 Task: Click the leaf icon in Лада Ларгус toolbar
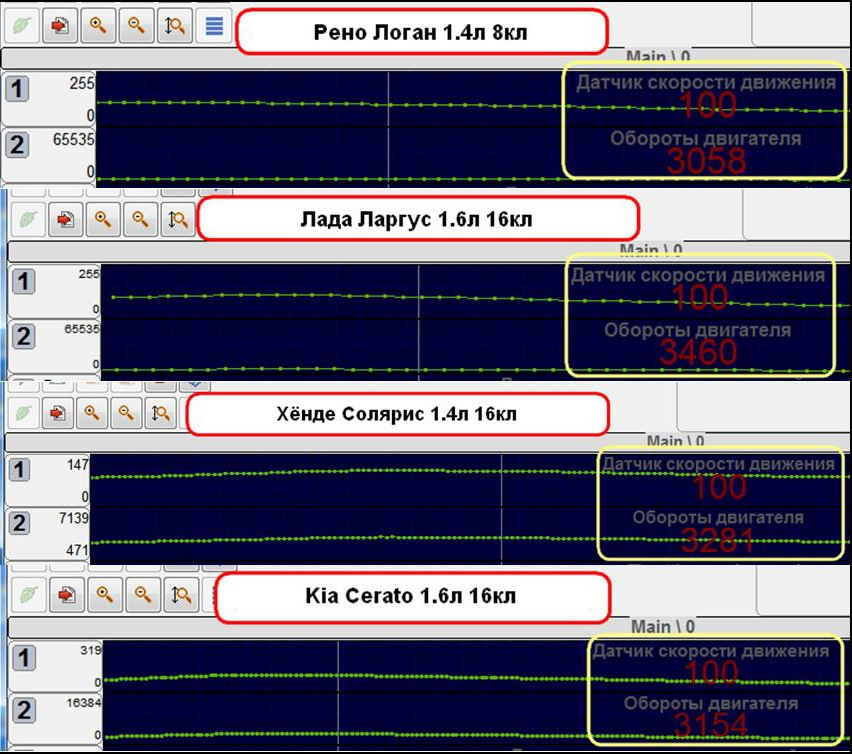click(28, 219)
